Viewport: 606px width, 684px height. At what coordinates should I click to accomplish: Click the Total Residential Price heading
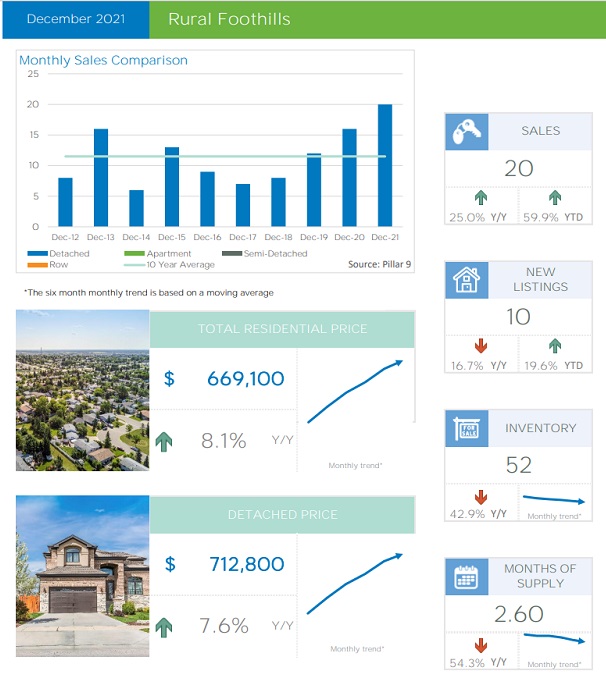coord(282,329)
